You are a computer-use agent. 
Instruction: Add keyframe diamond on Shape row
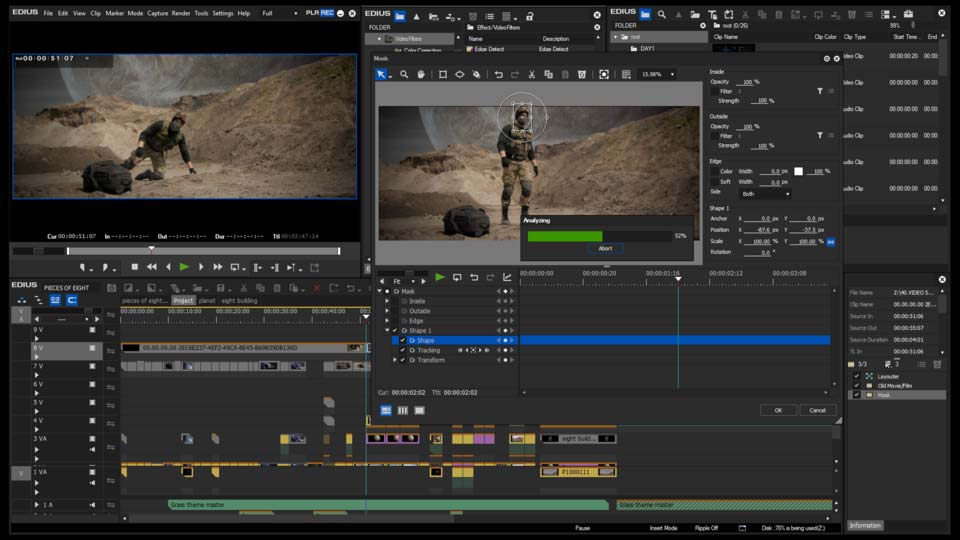[x=505, y=340]
